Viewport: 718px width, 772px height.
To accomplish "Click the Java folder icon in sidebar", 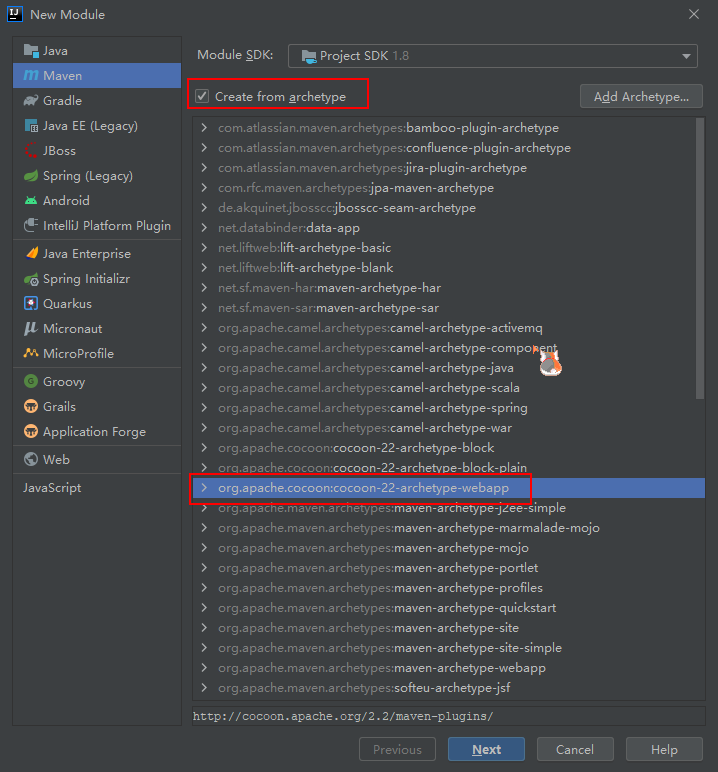I will 31,51.
